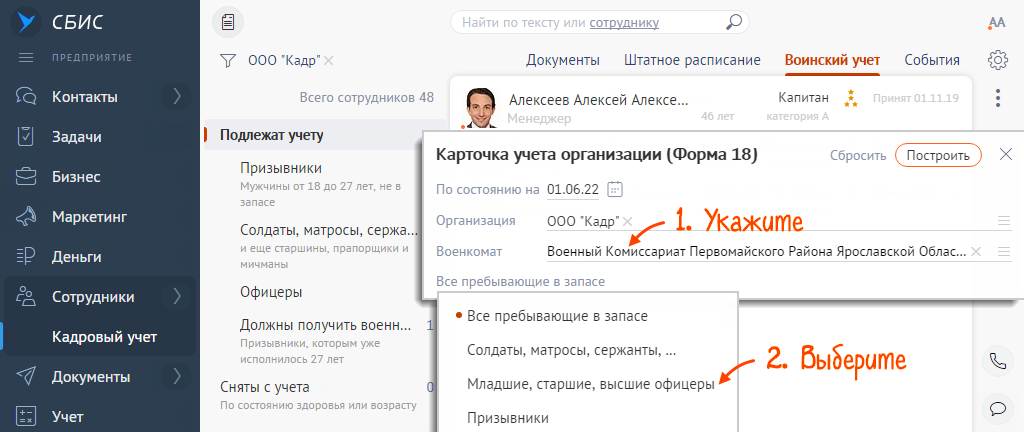This screenshot has width=1024, height=432.
Task: Clear the Военкомат field value
Action: click(x=976, y=251)
